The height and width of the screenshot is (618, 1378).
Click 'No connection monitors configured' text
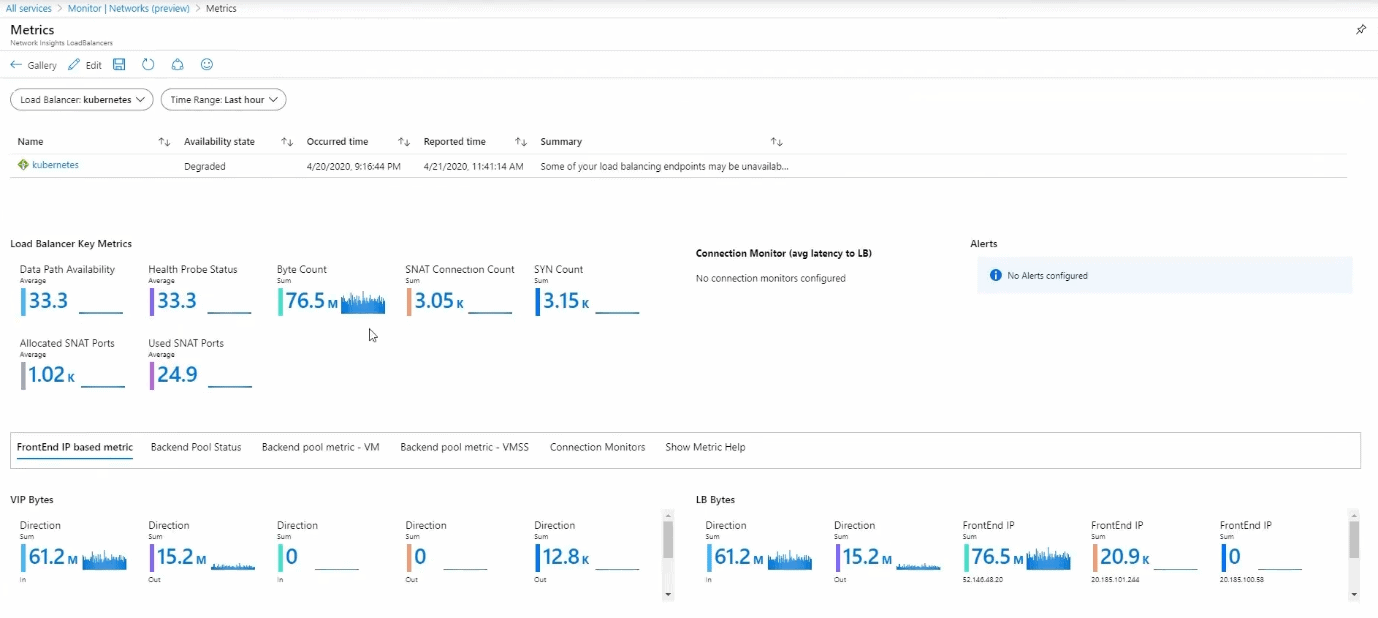[x=771, y=278]
